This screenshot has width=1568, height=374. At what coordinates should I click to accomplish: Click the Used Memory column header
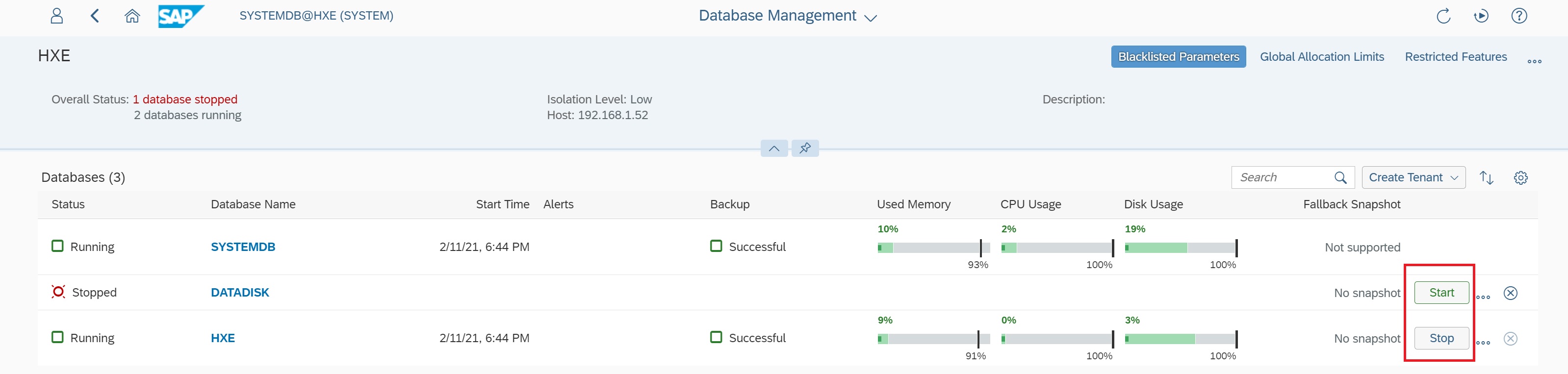tap(914, 204)
